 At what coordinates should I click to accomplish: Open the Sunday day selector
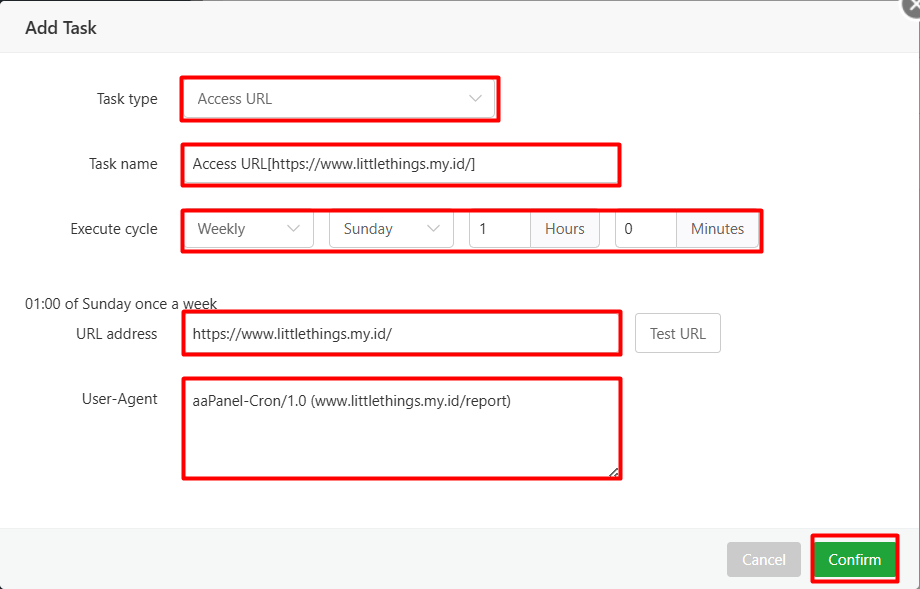click(x=380, y=229)
